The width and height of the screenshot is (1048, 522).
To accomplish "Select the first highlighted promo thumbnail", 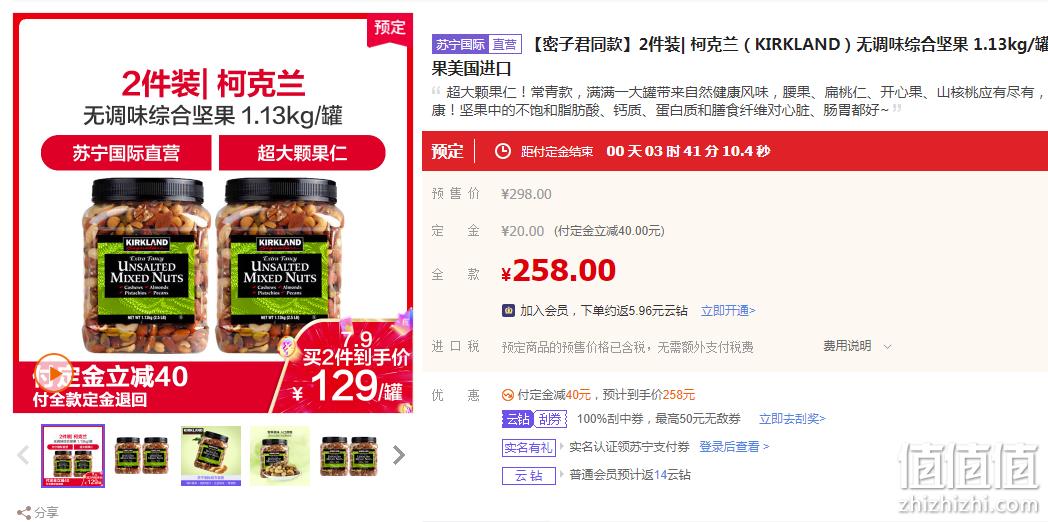I will point(73,456).
